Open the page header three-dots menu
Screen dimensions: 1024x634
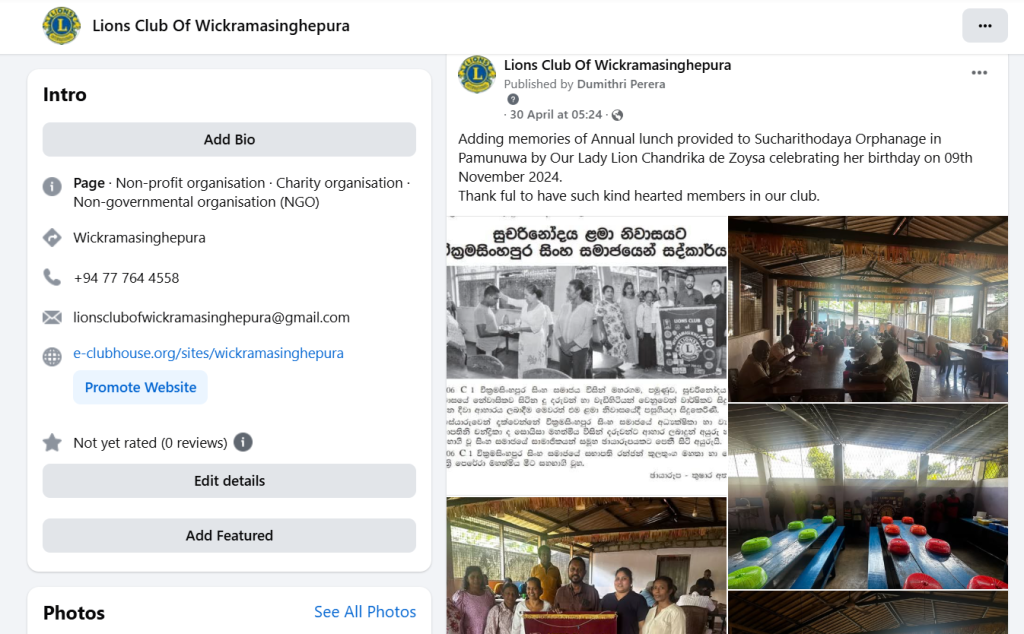click(984, 25)
